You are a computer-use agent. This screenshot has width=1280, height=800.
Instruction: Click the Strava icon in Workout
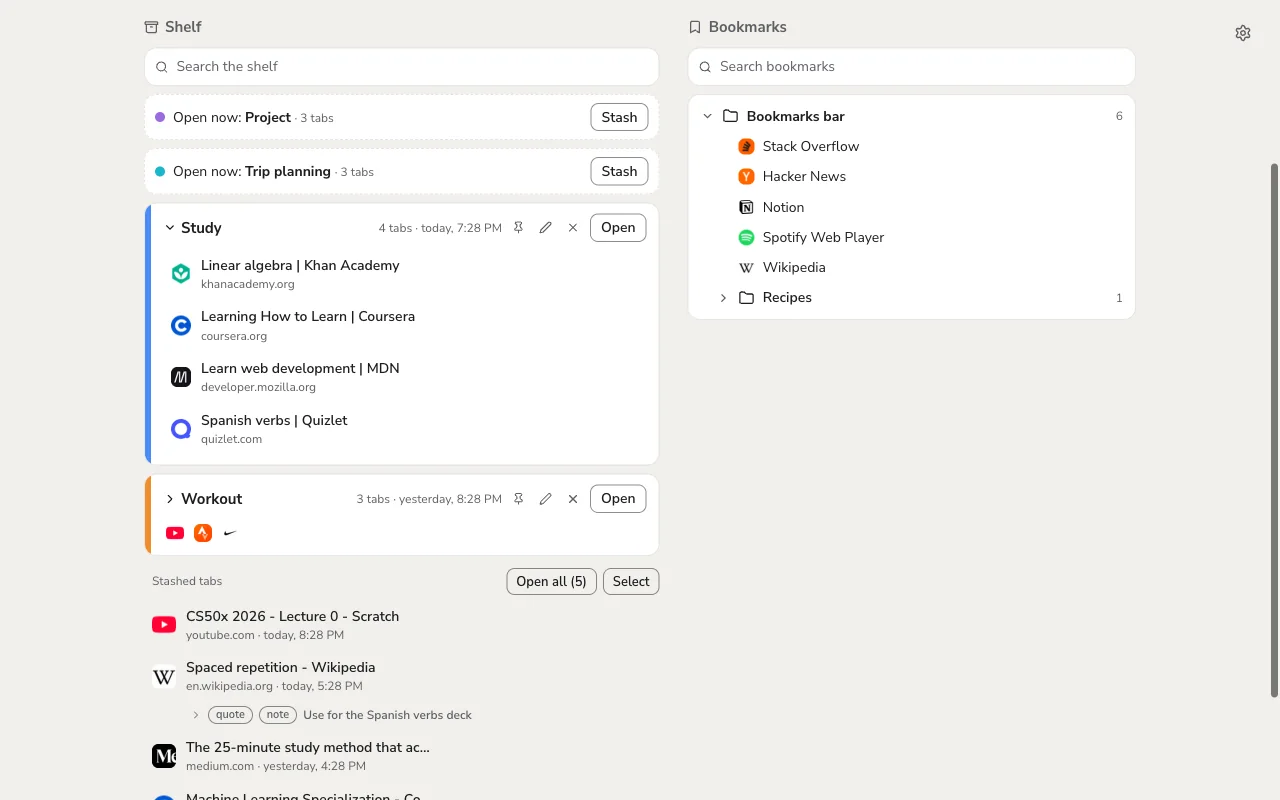click(x=203, y=533)
